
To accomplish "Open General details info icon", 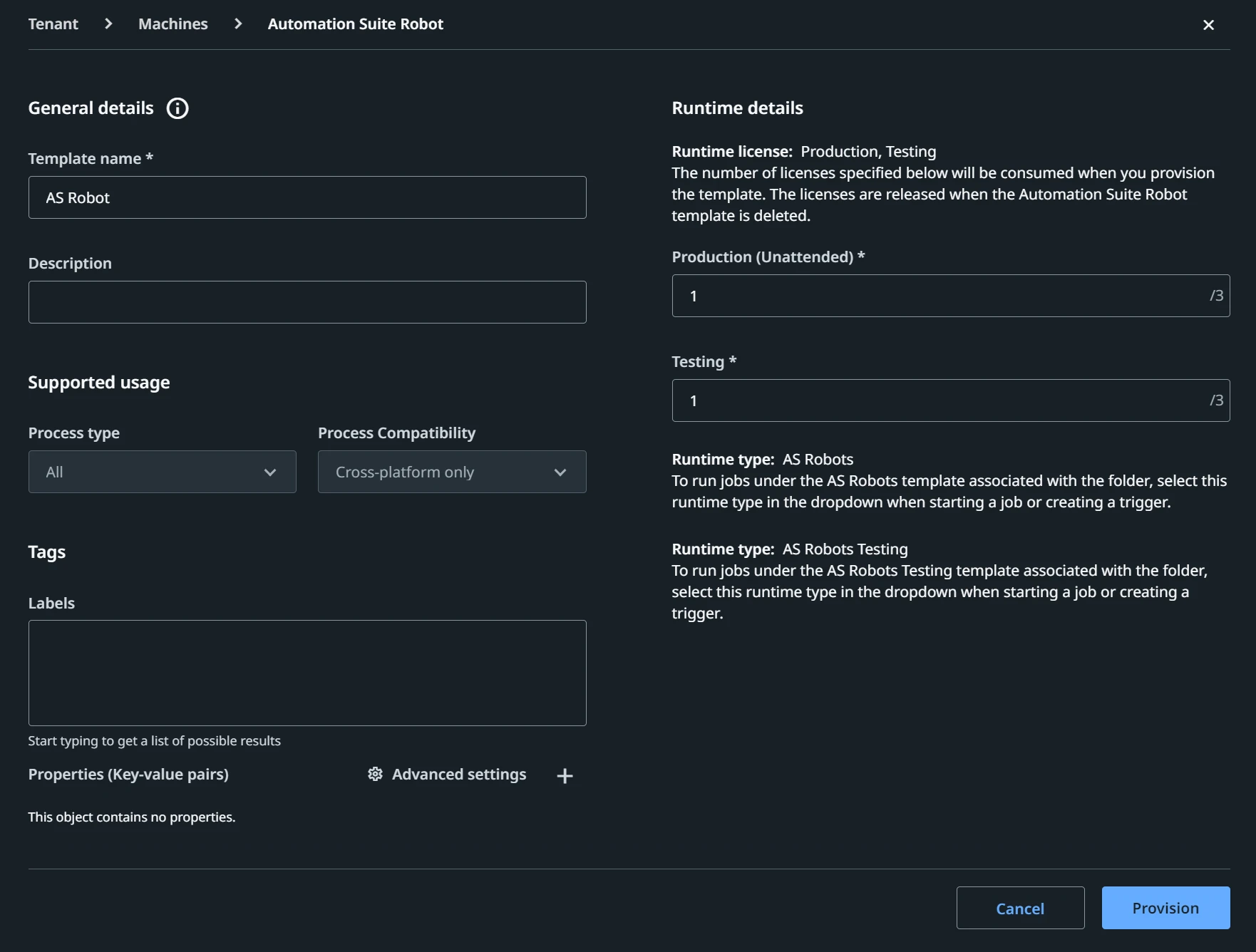I will click(x=177, y=108).
